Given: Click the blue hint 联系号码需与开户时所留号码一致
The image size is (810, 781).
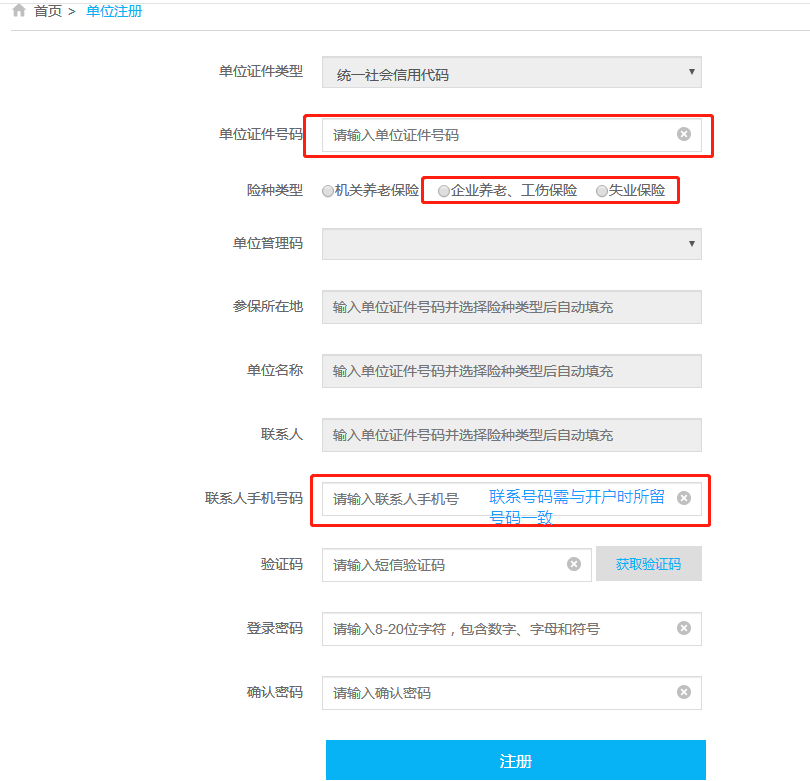Looking at the screenshot, I should 577,507.
